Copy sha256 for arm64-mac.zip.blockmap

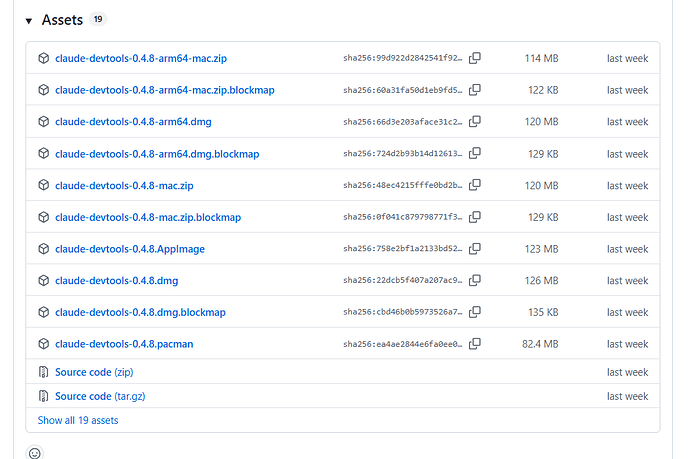coord(475,90)
